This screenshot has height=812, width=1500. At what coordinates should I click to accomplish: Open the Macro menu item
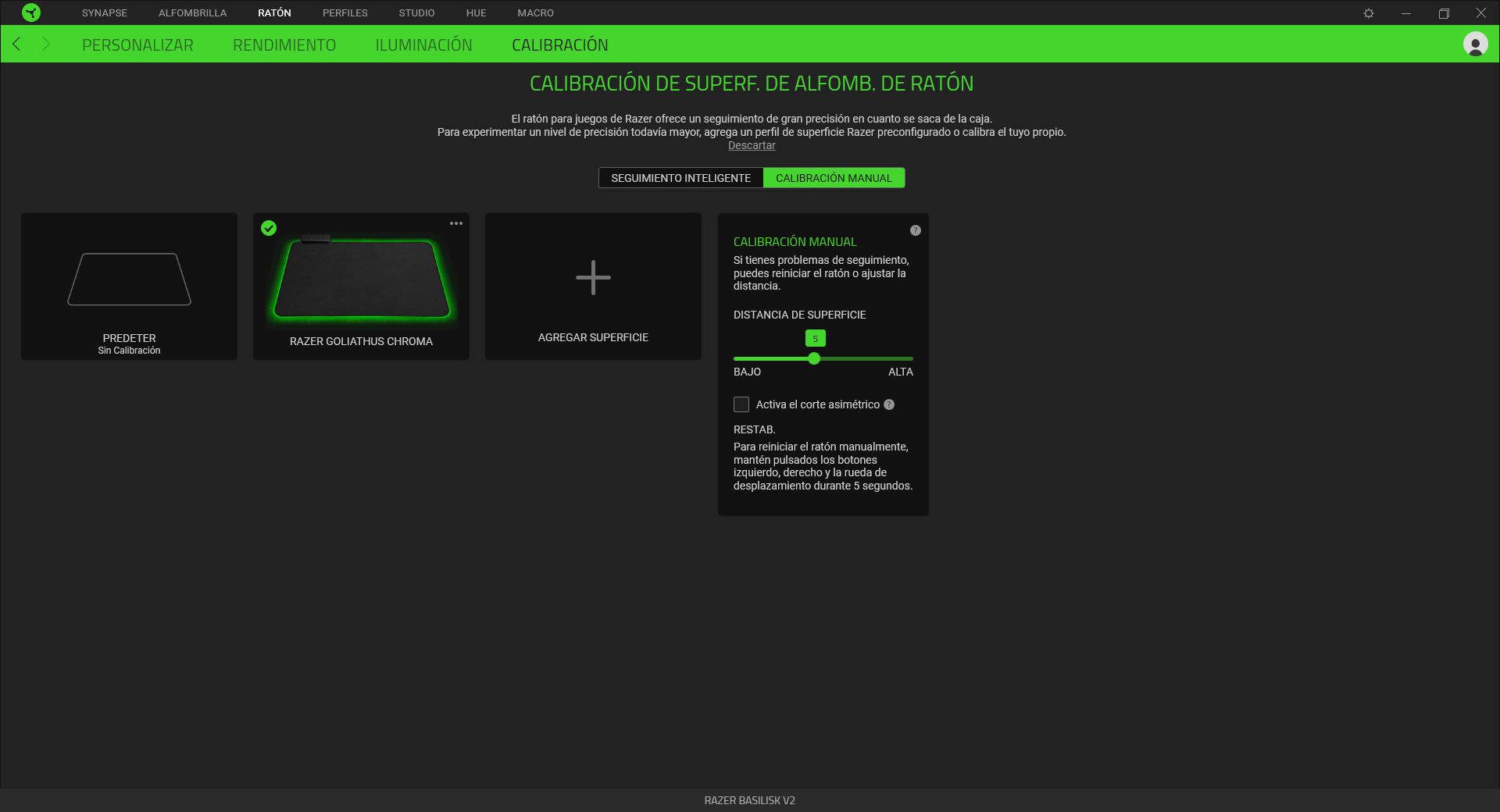535,13
